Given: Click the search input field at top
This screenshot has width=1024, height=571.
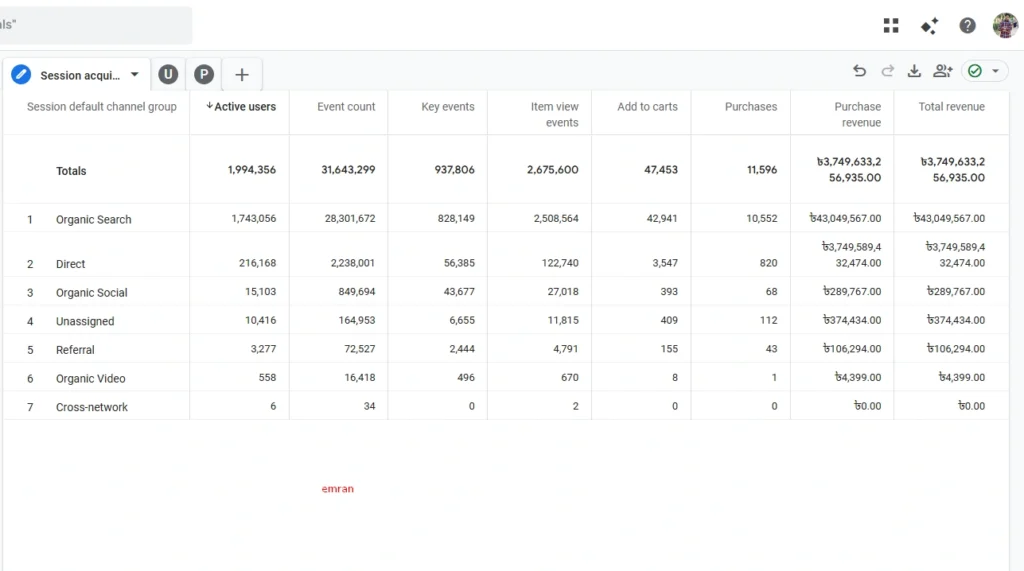Looking at the screenshot, I should [95, 25].
